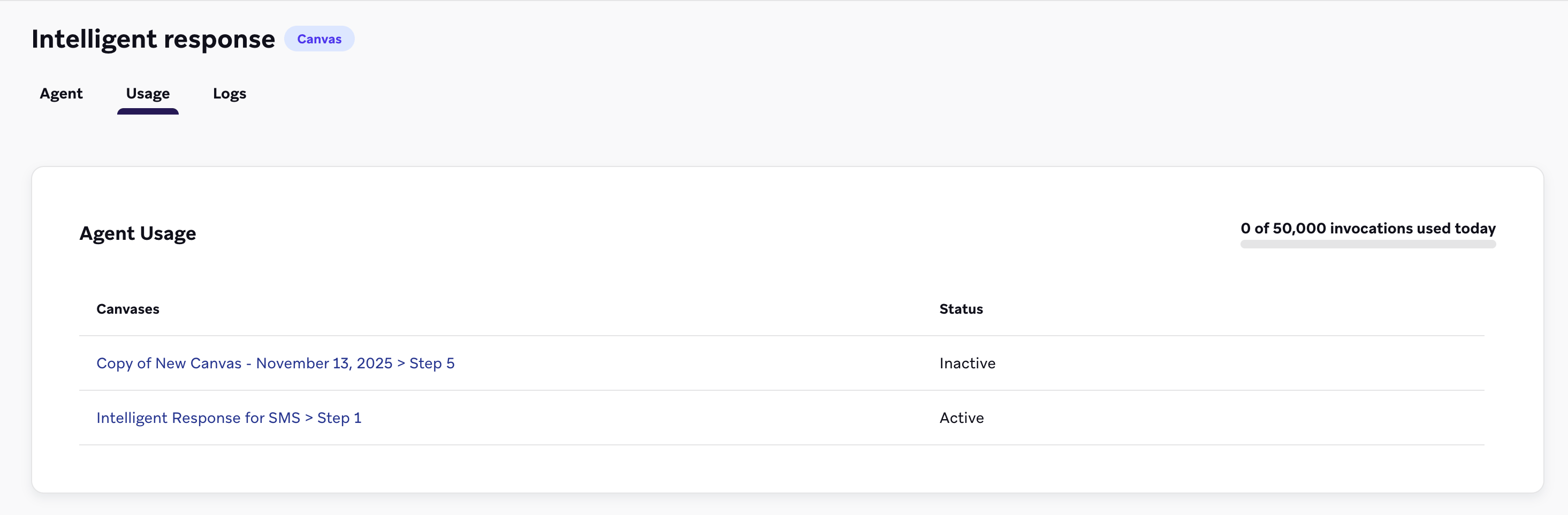Image resolution: width=1568 pixels, height=515 pixels.
Task: Click the invocations usage progress bar
Action: click(x=1367, y=245)
